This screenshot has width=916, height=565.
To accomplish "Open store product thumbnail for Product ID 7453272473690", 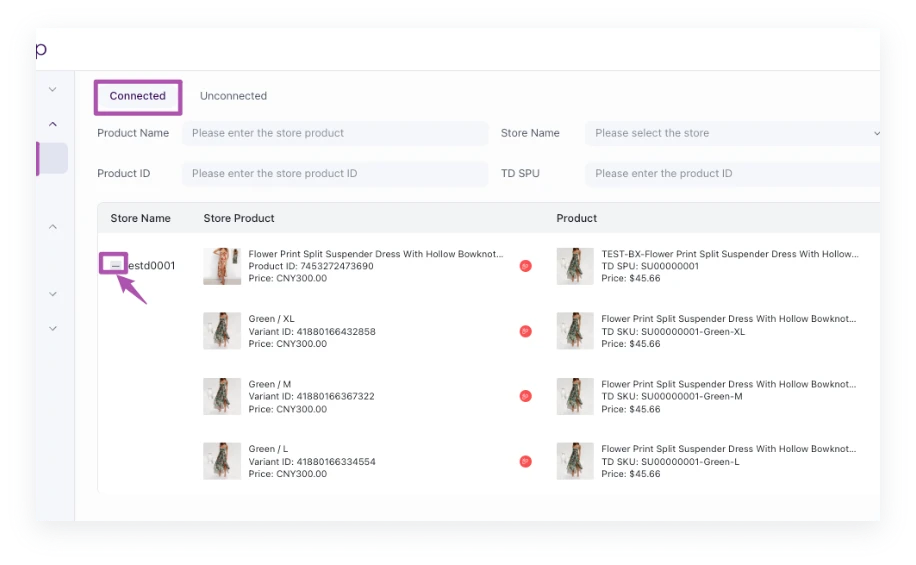I will click(x=222, y=266).
